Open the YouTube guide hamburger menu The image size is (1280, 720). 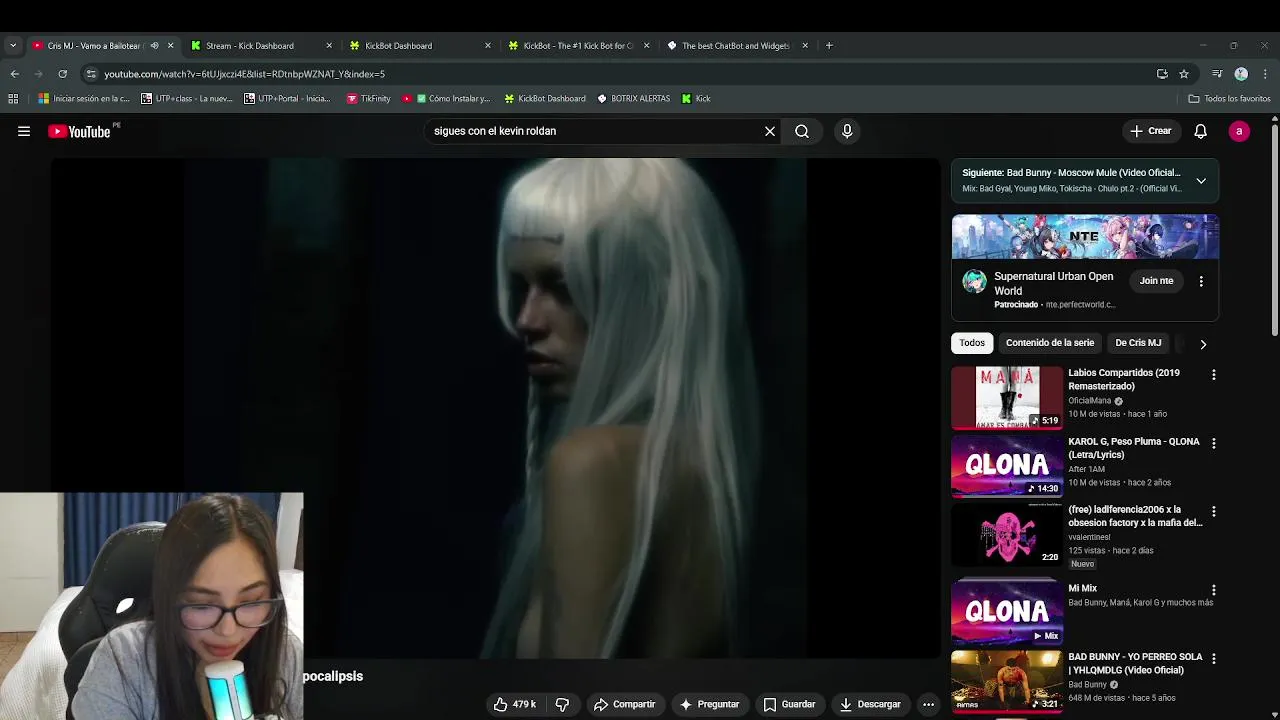24,131
